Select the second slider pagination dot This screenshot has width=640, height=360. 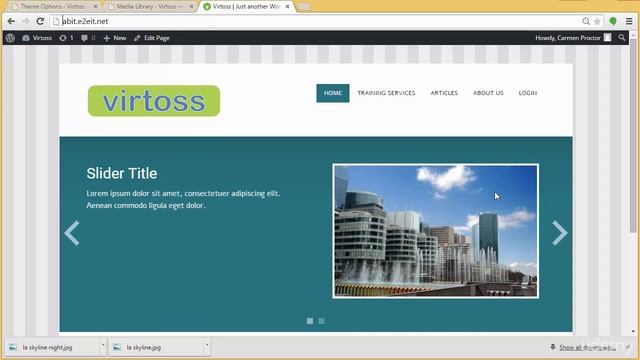point(322,321)
